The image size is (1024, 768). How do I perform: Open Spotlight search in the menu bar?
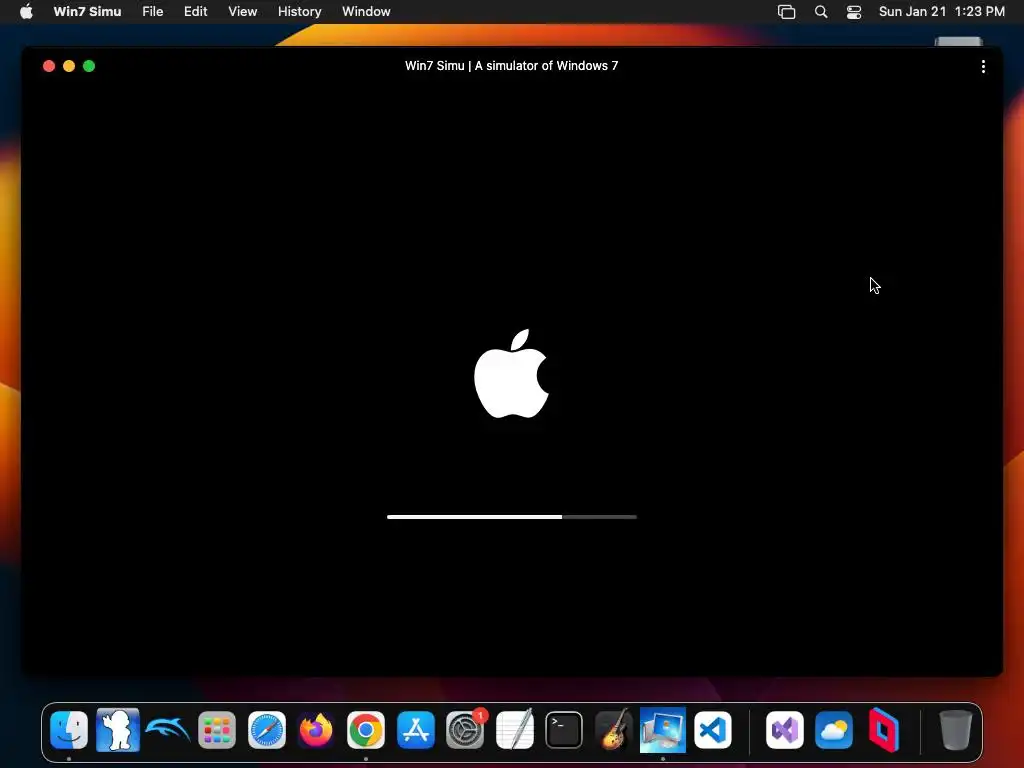tap(821, 12)
